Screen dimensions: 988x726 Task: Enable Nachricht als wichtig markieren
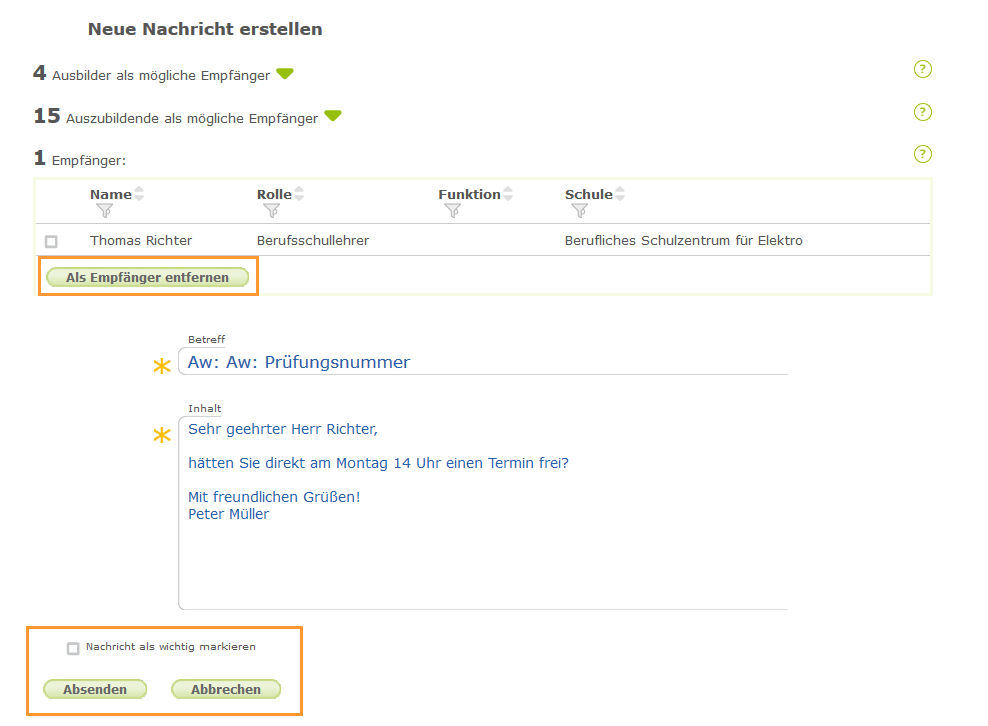[73, 648]
